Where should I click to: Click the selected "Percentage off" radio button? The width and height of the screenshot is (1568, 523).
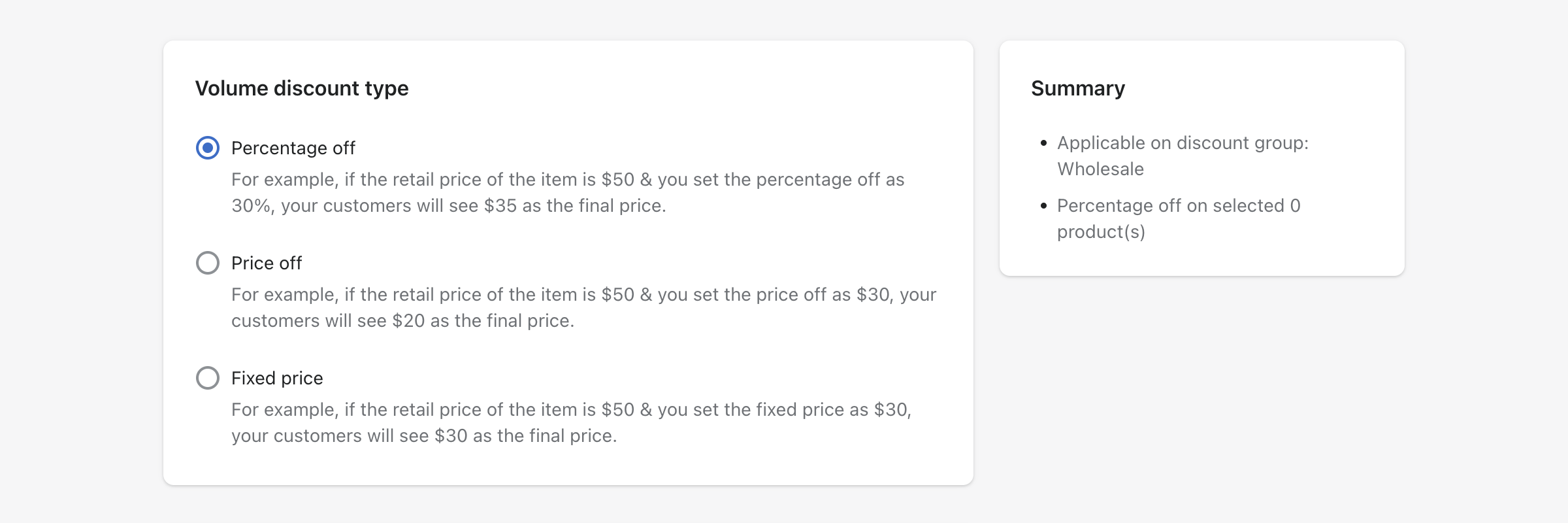(x=208, y=148)
